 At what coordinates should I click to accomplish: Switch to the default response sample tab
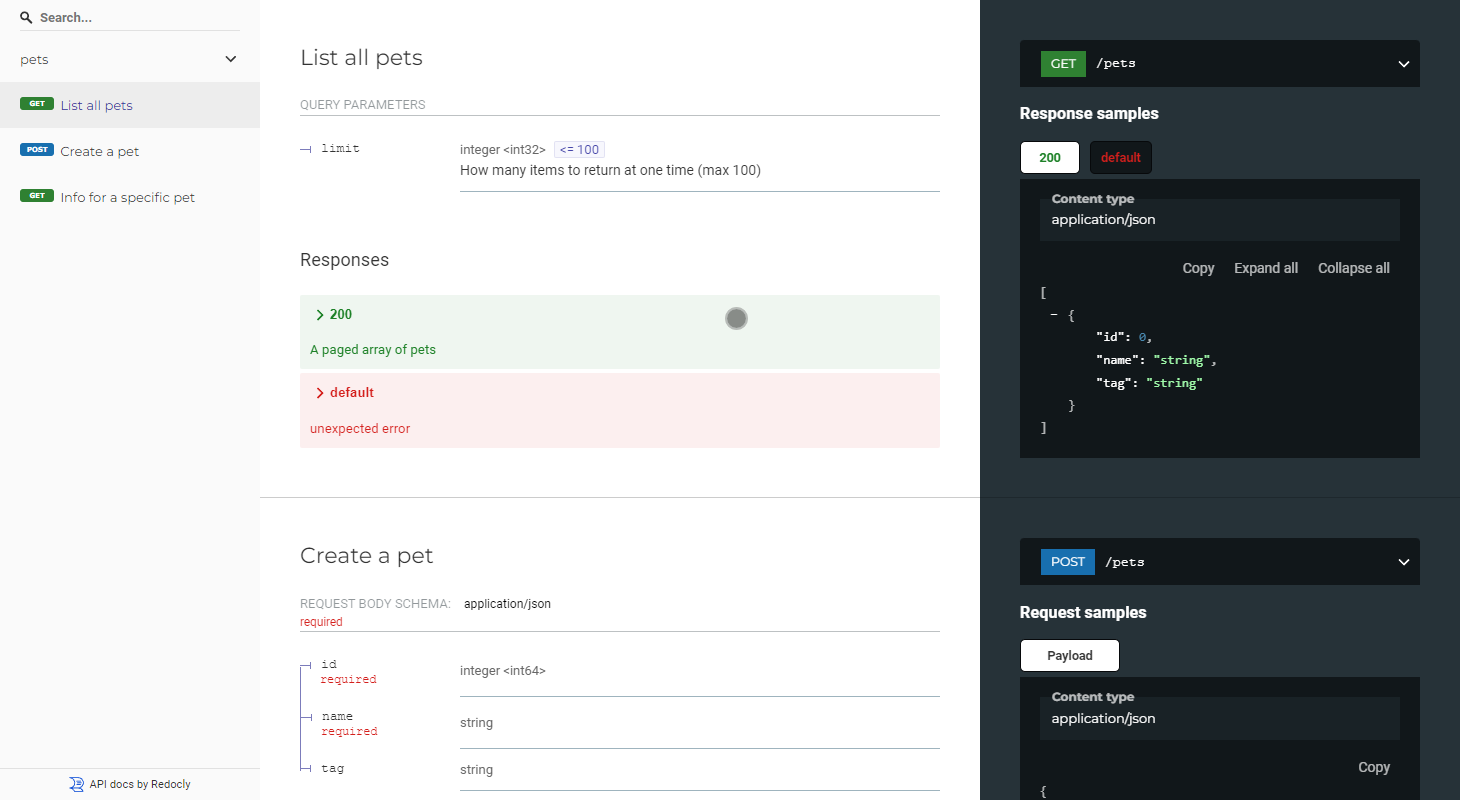1120,157
